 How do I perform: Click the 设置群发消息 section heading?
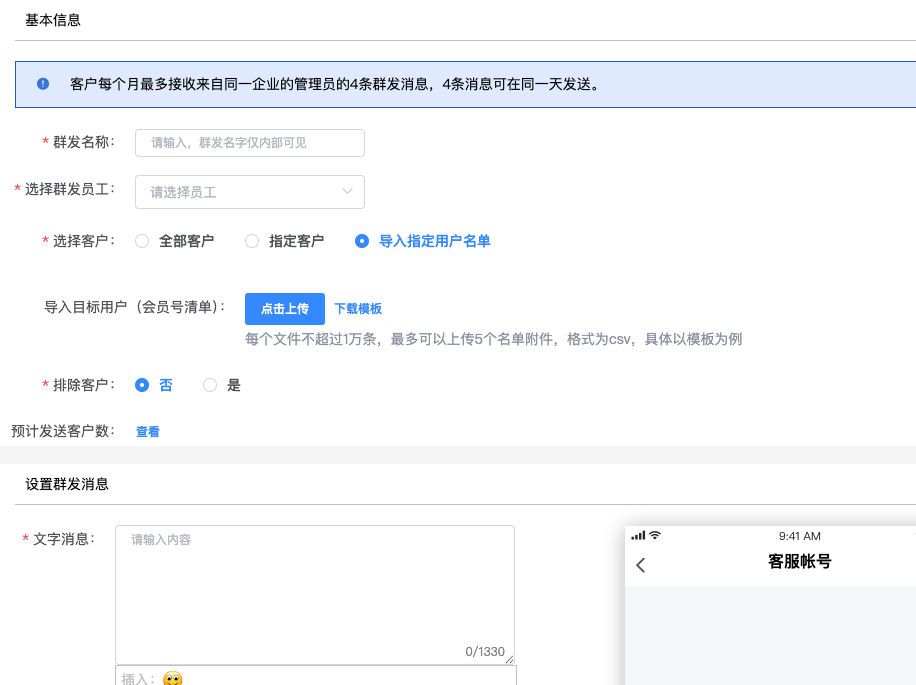(x=67, y=484)
